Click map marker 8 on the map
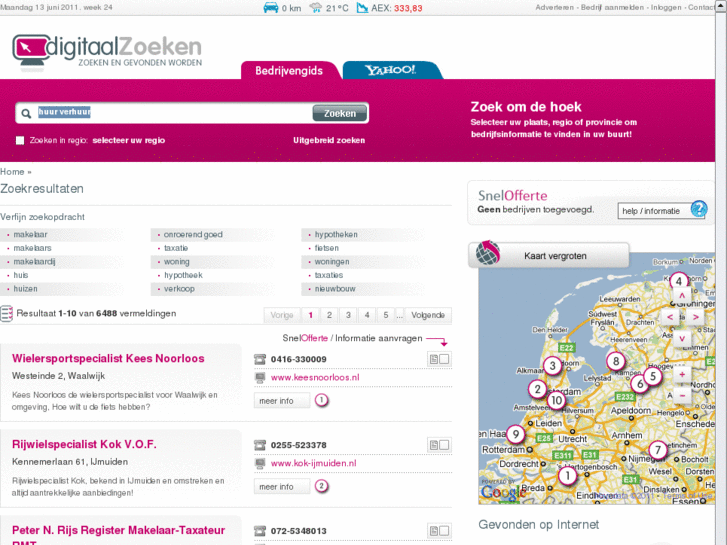Image resolution: width=727 pixels, height=545 pixels. pyautogui.click(x=616, y=361)
